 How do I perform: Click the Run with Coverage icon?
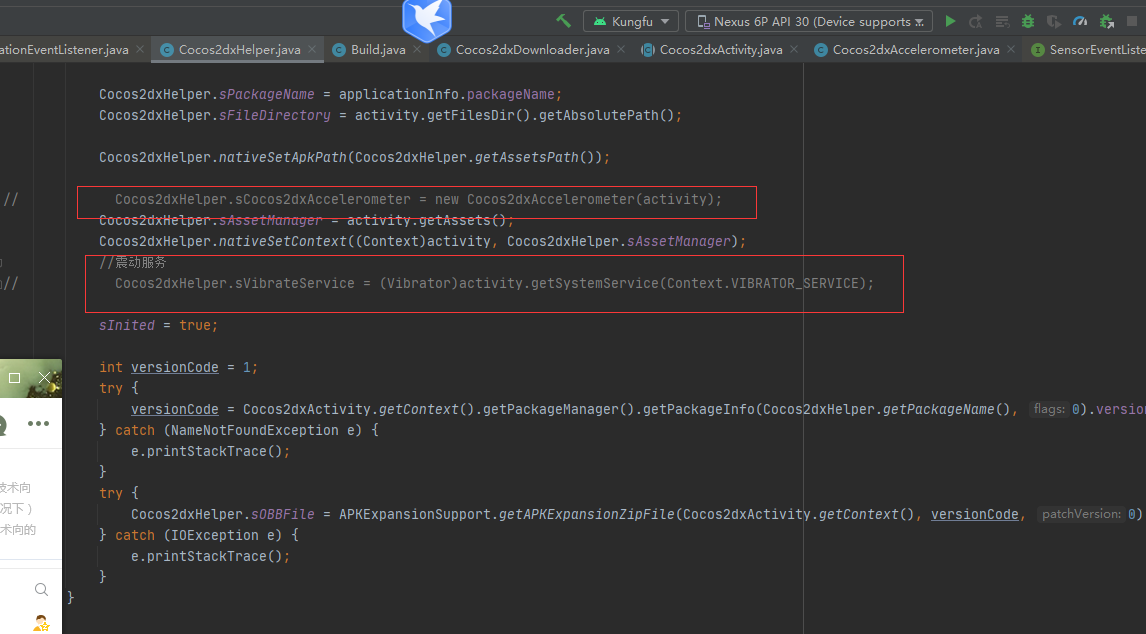1053,21
